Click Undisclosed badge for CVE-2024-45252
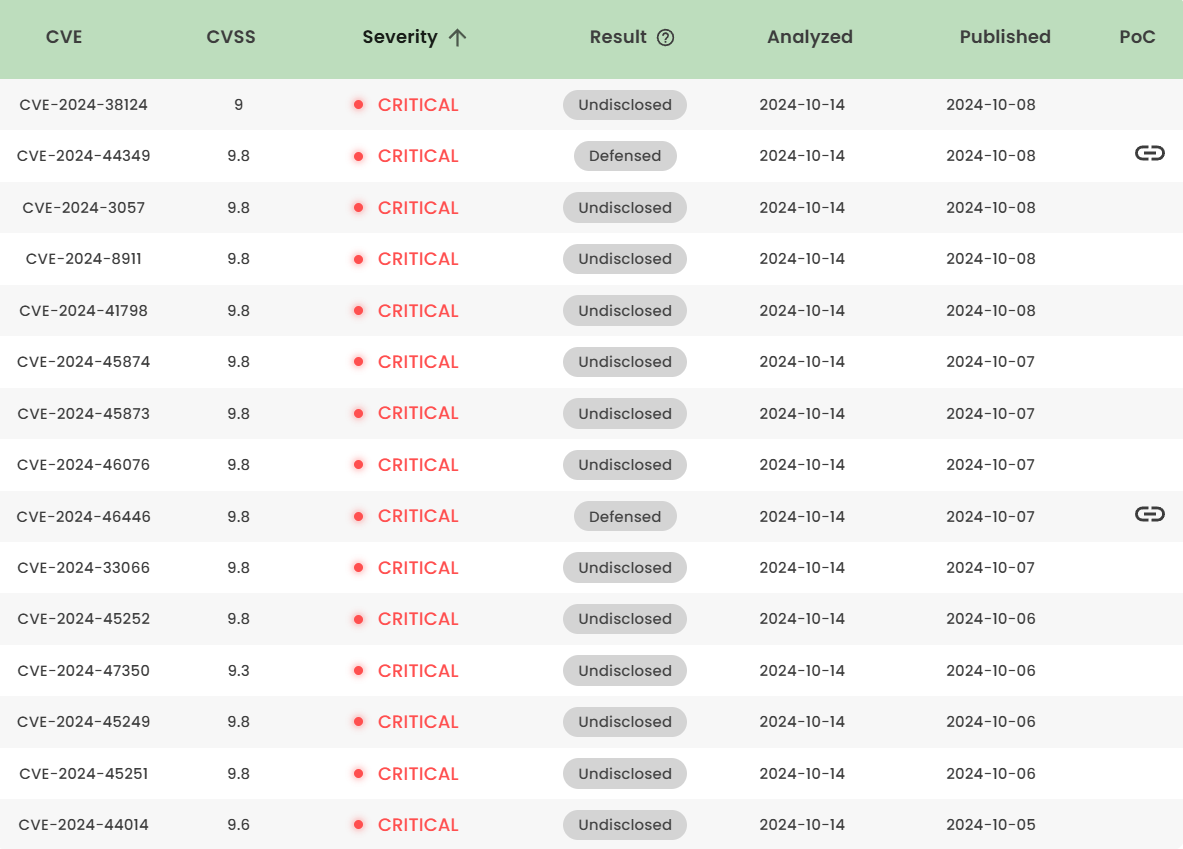Image resolution: width=1183 pixels, height=849 pixels. click(x=625, y=619)
